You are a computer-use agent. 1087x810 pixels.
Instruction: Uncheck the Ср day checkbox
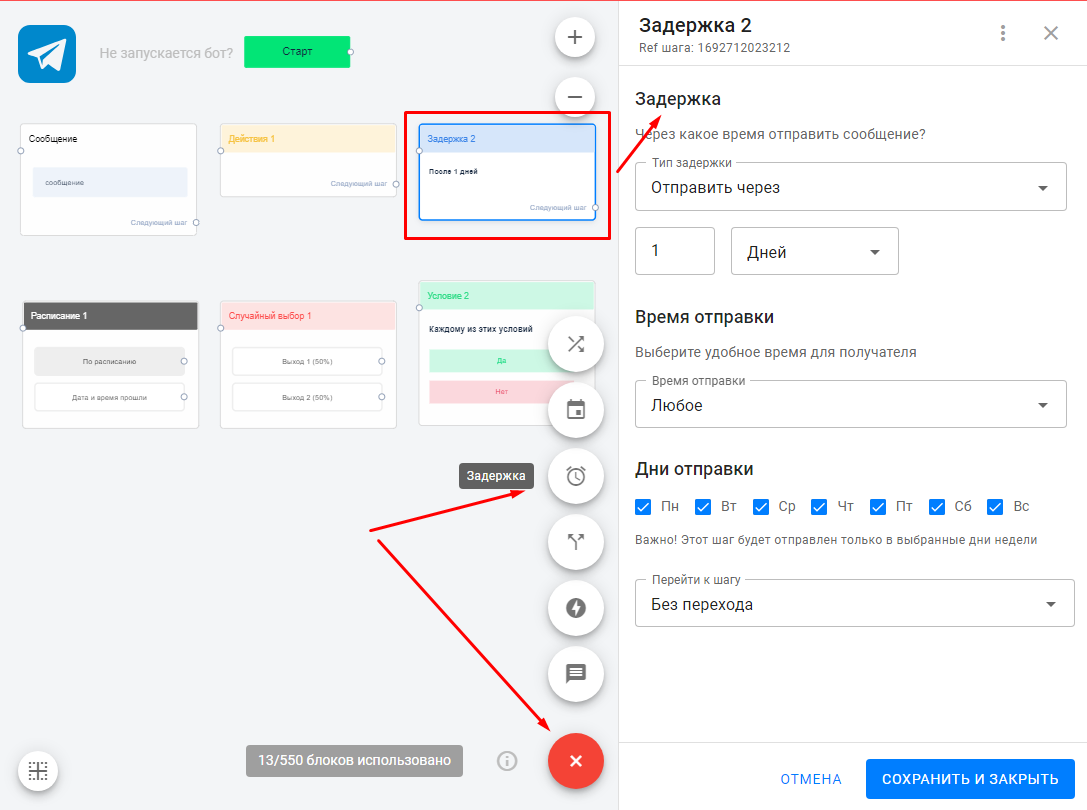[761, 507]
